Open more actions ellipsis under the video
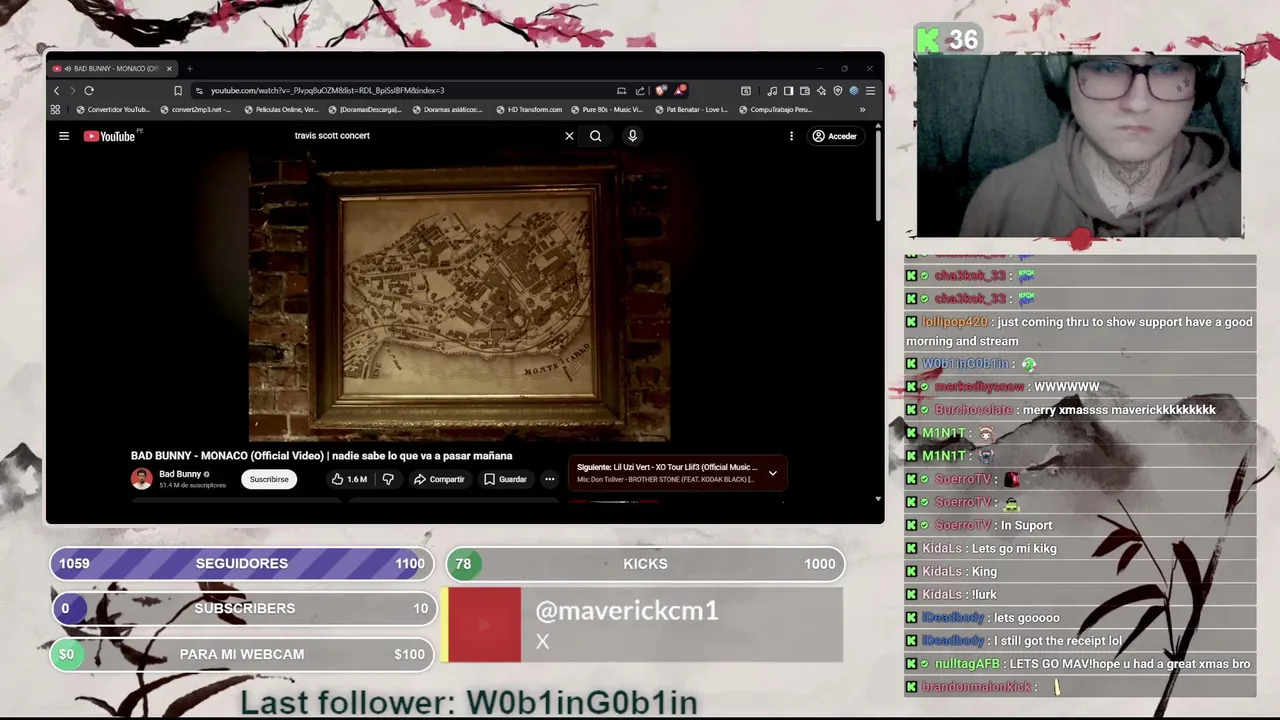 click(549, 479)
